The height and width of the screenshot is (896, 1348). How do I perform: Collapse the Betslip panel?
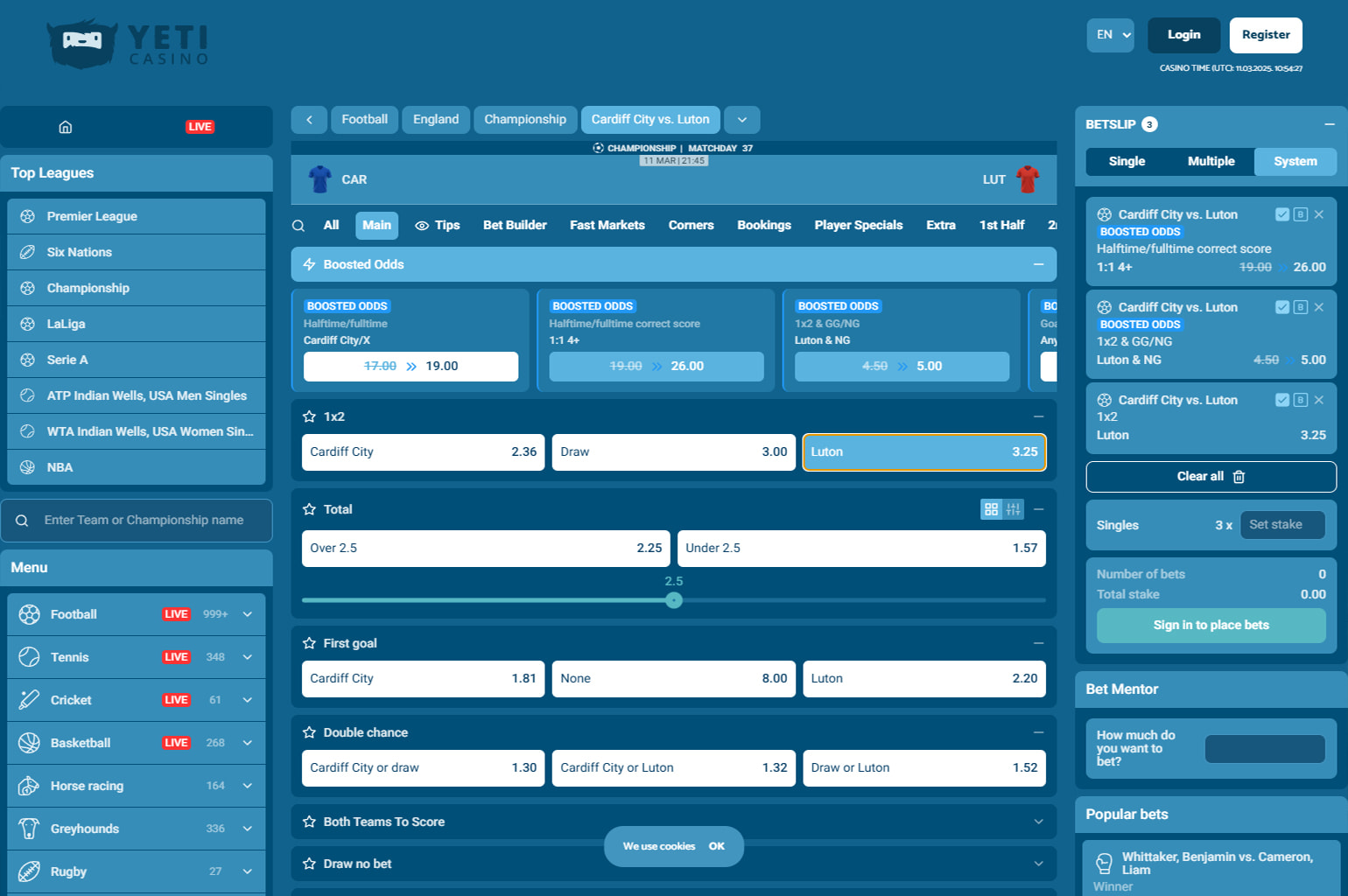click(1330, 124)
